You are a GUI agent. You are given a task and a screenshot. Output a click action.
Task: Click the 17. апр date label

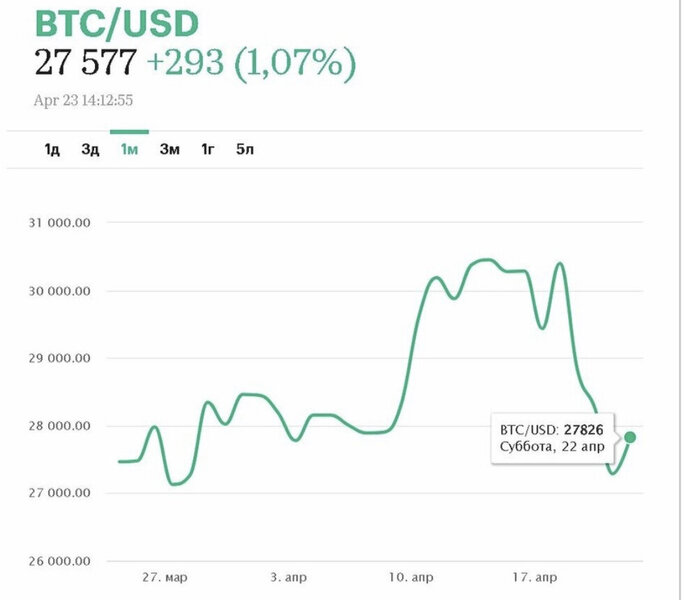pos(533,577)
